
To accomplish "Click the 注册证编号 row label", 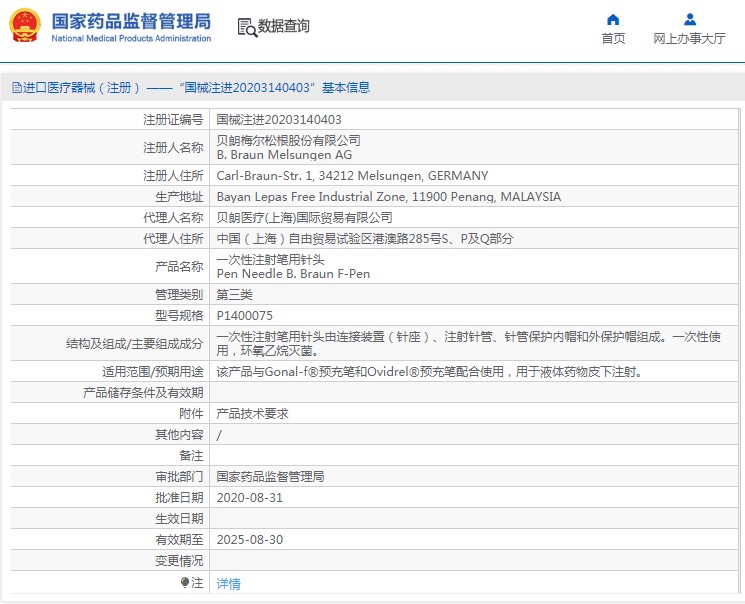I will (173, 120).
